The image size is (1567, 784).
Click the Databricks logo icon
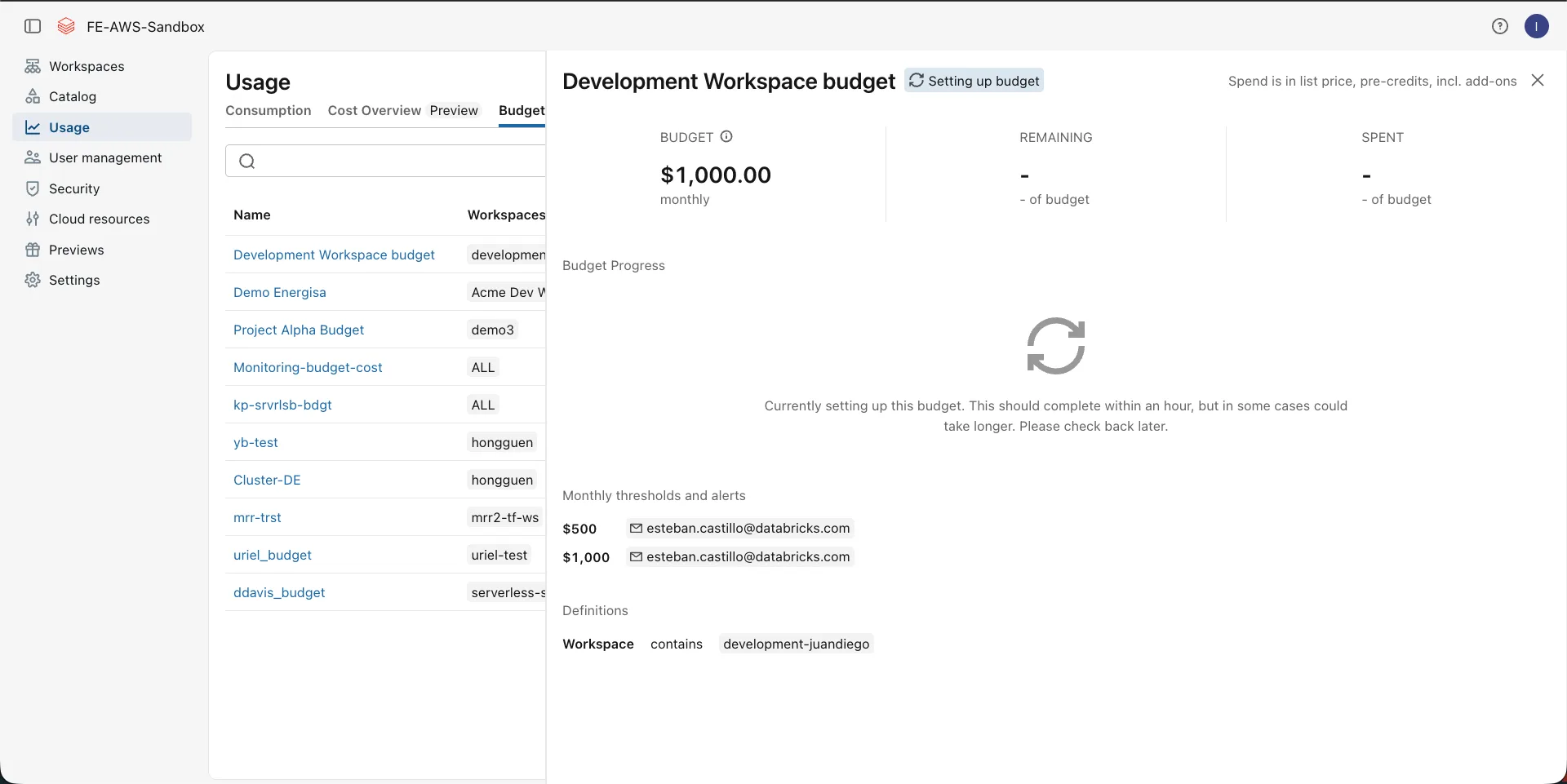66,26
